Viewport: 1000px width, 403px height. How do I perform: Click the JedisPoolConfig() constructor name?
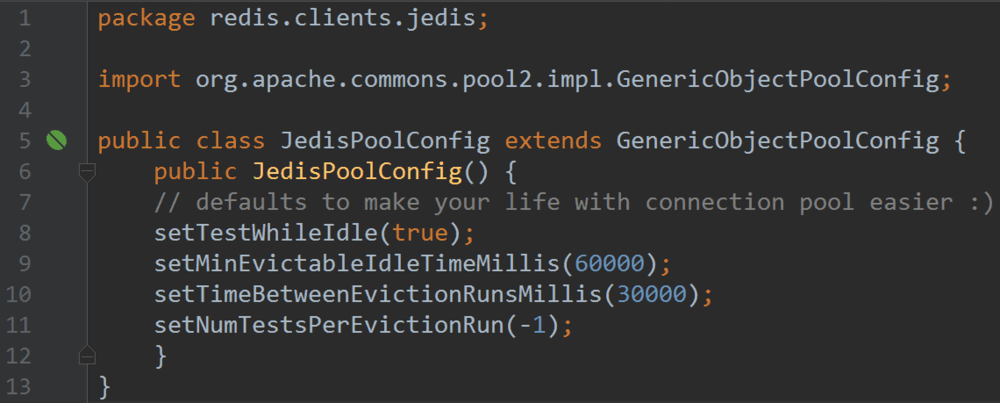357,172
